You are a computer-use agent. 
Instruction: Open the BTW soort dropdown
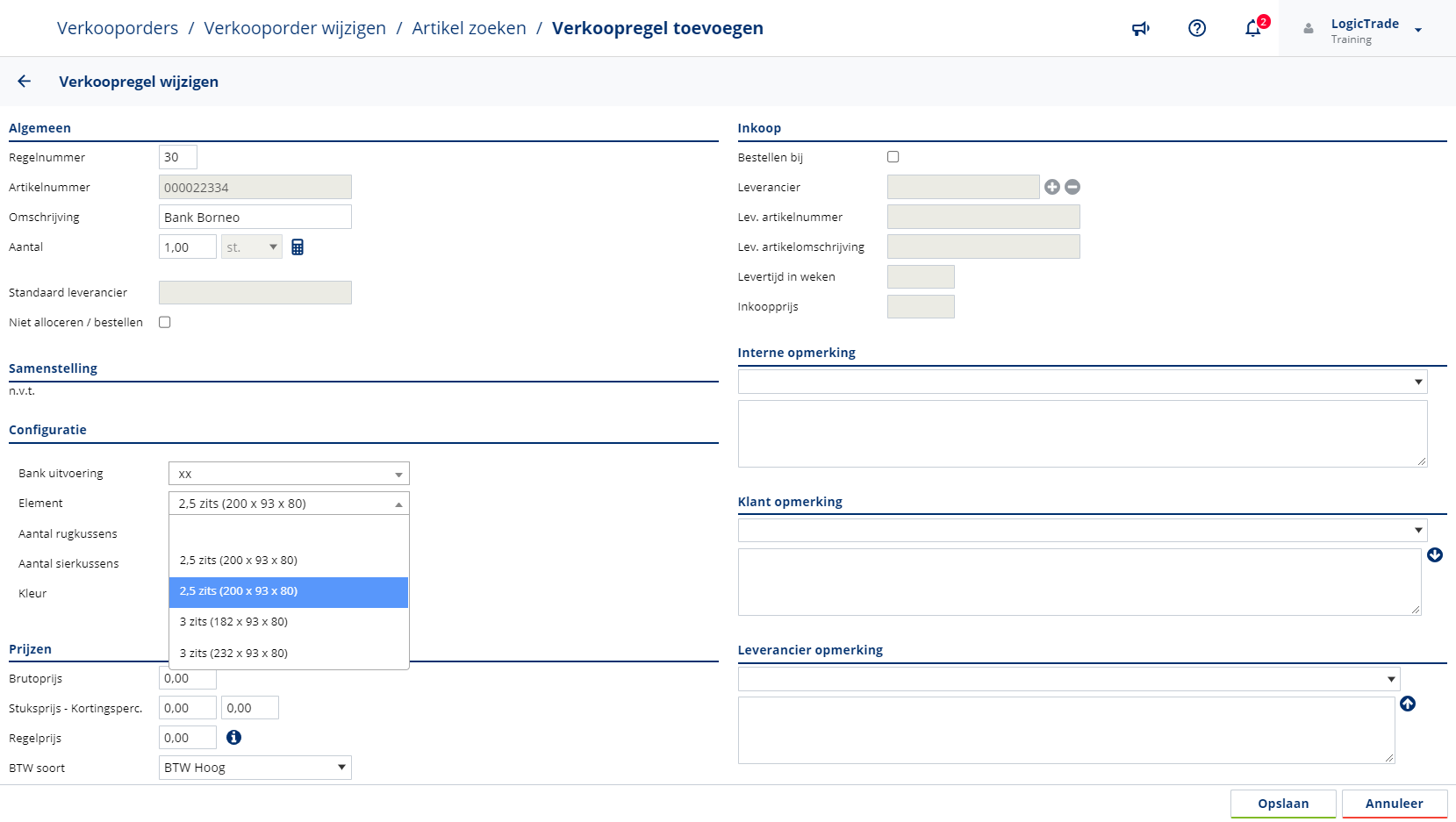(255, 768)
